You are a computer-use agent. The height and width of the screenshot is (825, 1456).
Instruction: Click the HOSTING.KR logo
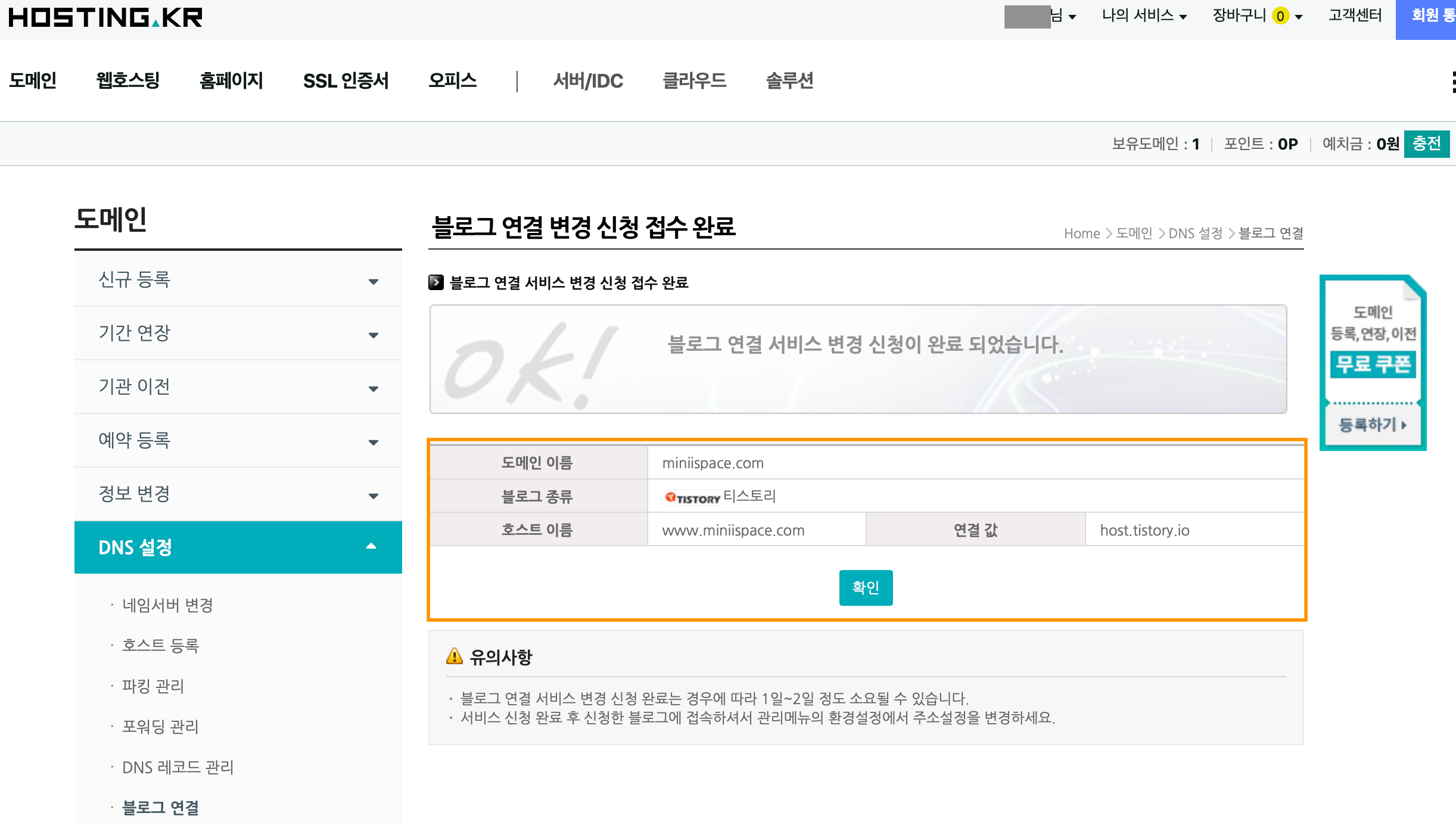[x=105, y=17]
